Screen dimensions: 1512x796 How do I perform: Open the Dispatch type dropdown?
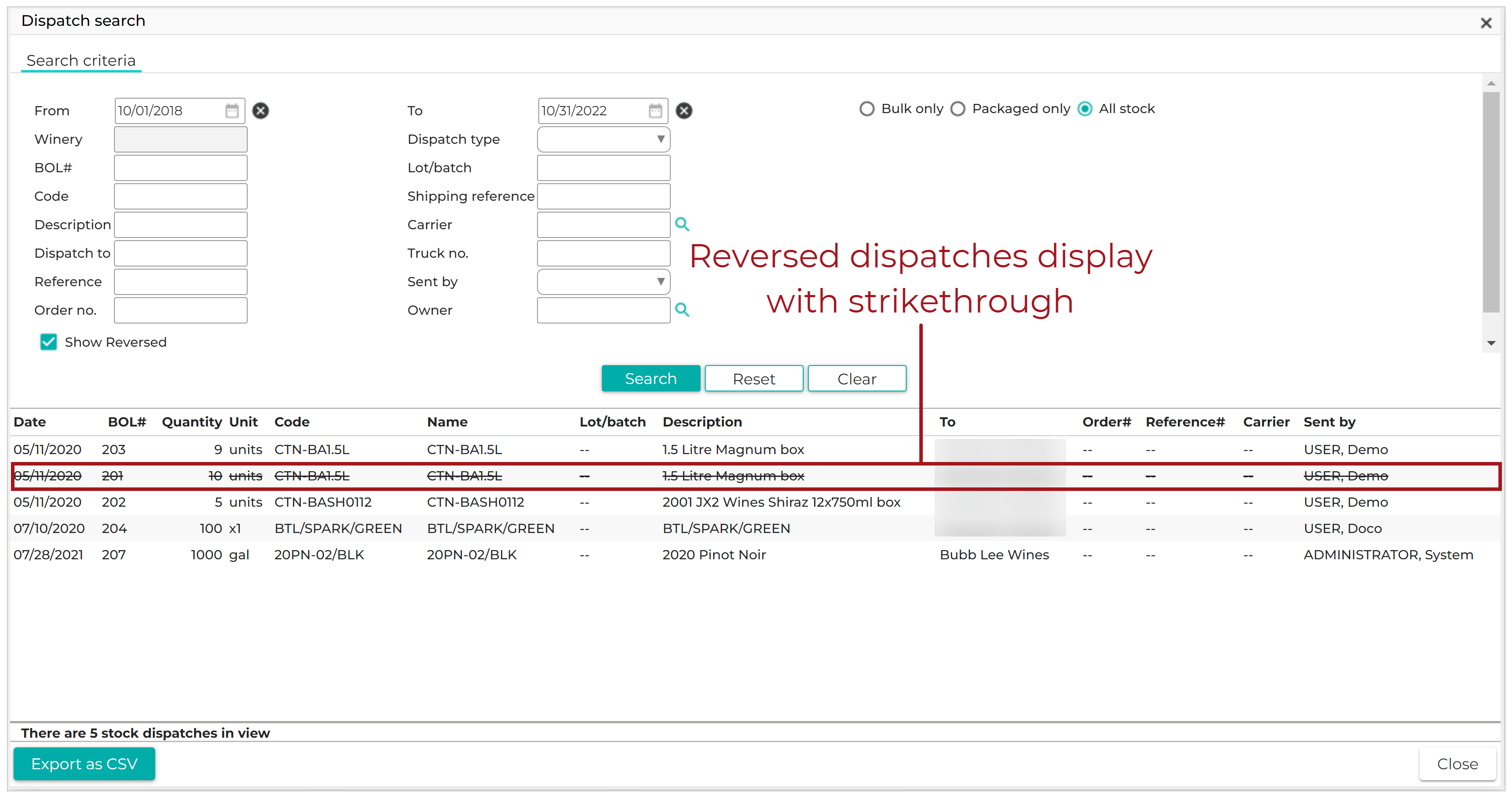[603, 139]
